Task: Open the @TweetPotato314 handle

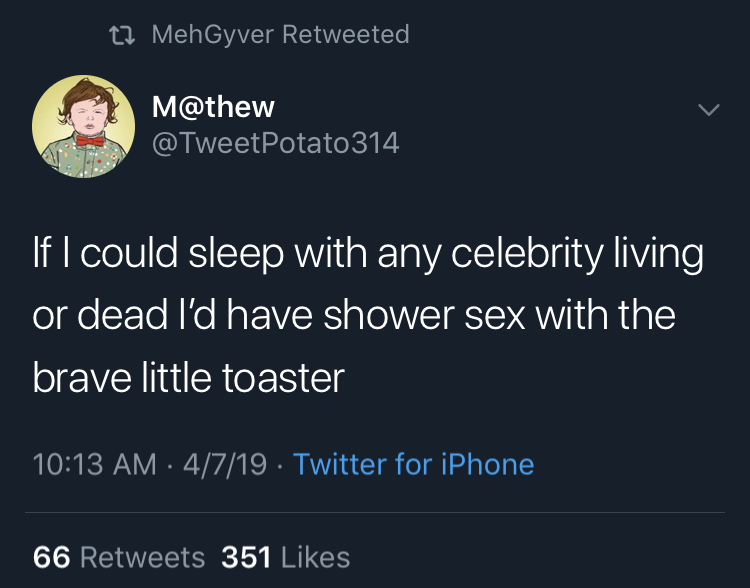Action: point(274,143)
